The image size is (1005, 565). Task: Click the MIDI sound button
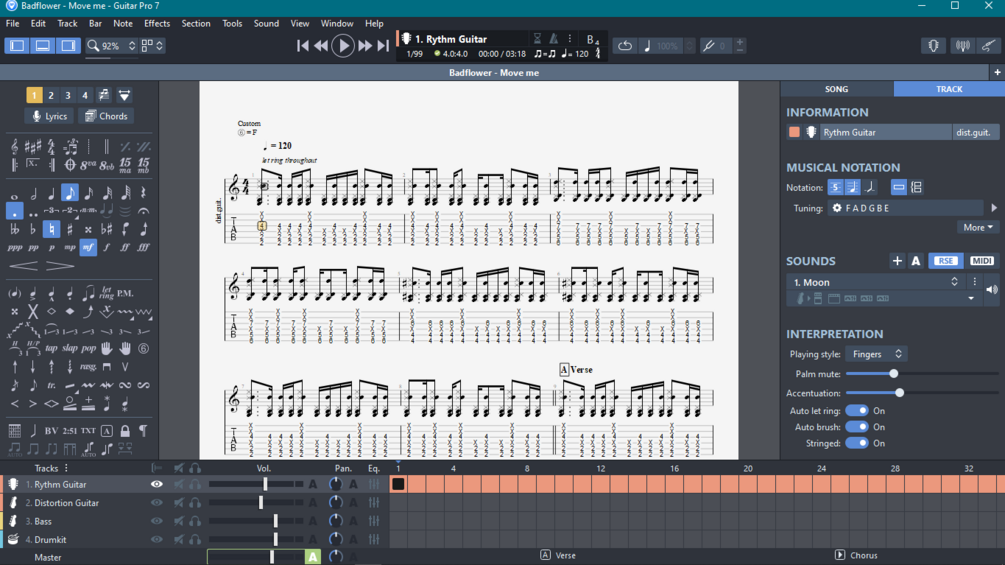coord(981,261)
